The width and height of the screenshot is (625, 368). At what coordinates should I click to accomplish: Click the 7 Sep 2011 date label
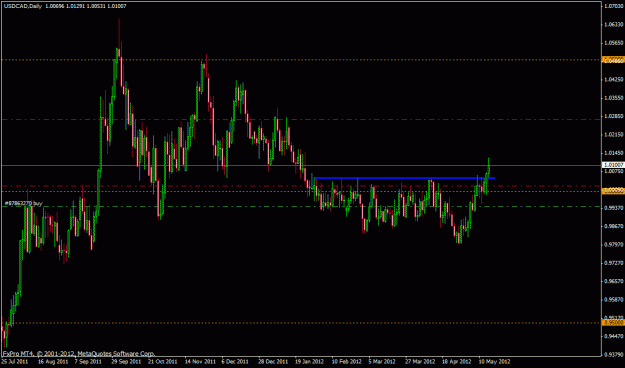point(88,362)
